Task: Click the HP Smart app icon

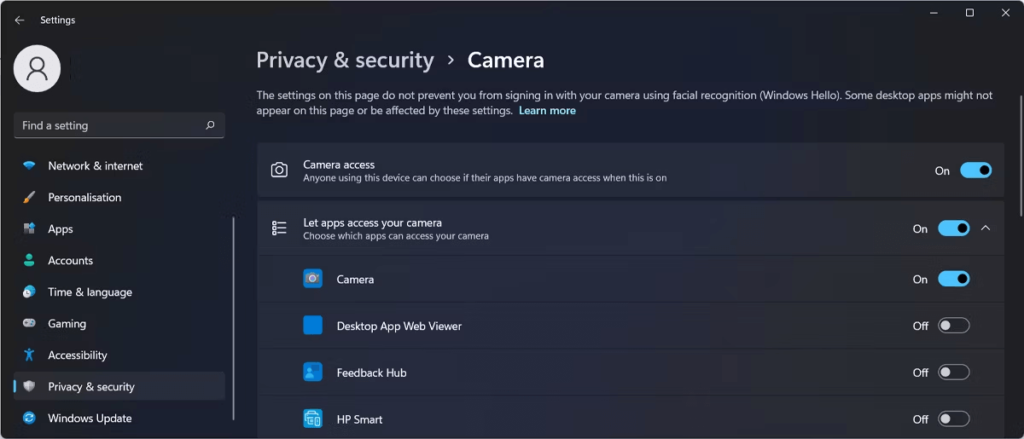Action: pyautogui.click(x=313, y=419)
